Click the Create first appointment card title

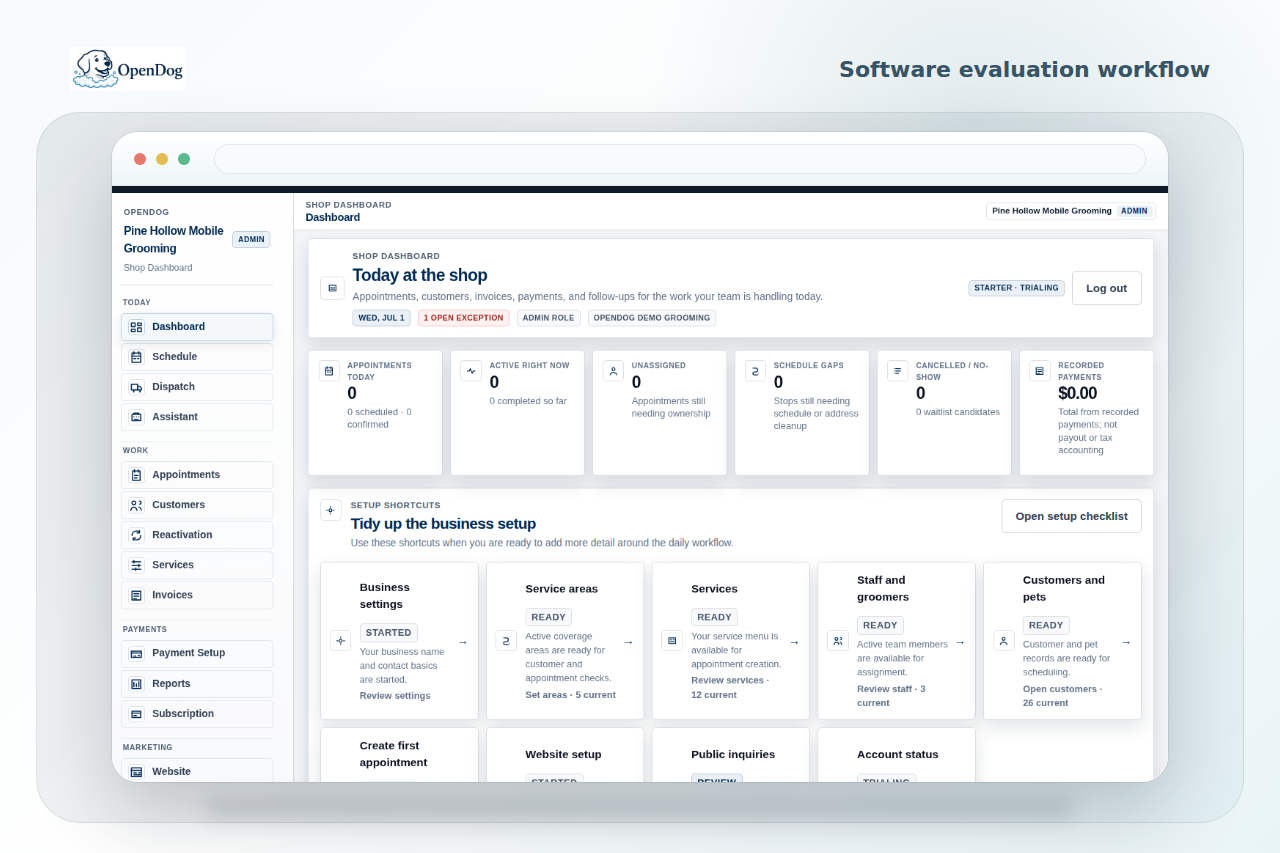point(393,754)
